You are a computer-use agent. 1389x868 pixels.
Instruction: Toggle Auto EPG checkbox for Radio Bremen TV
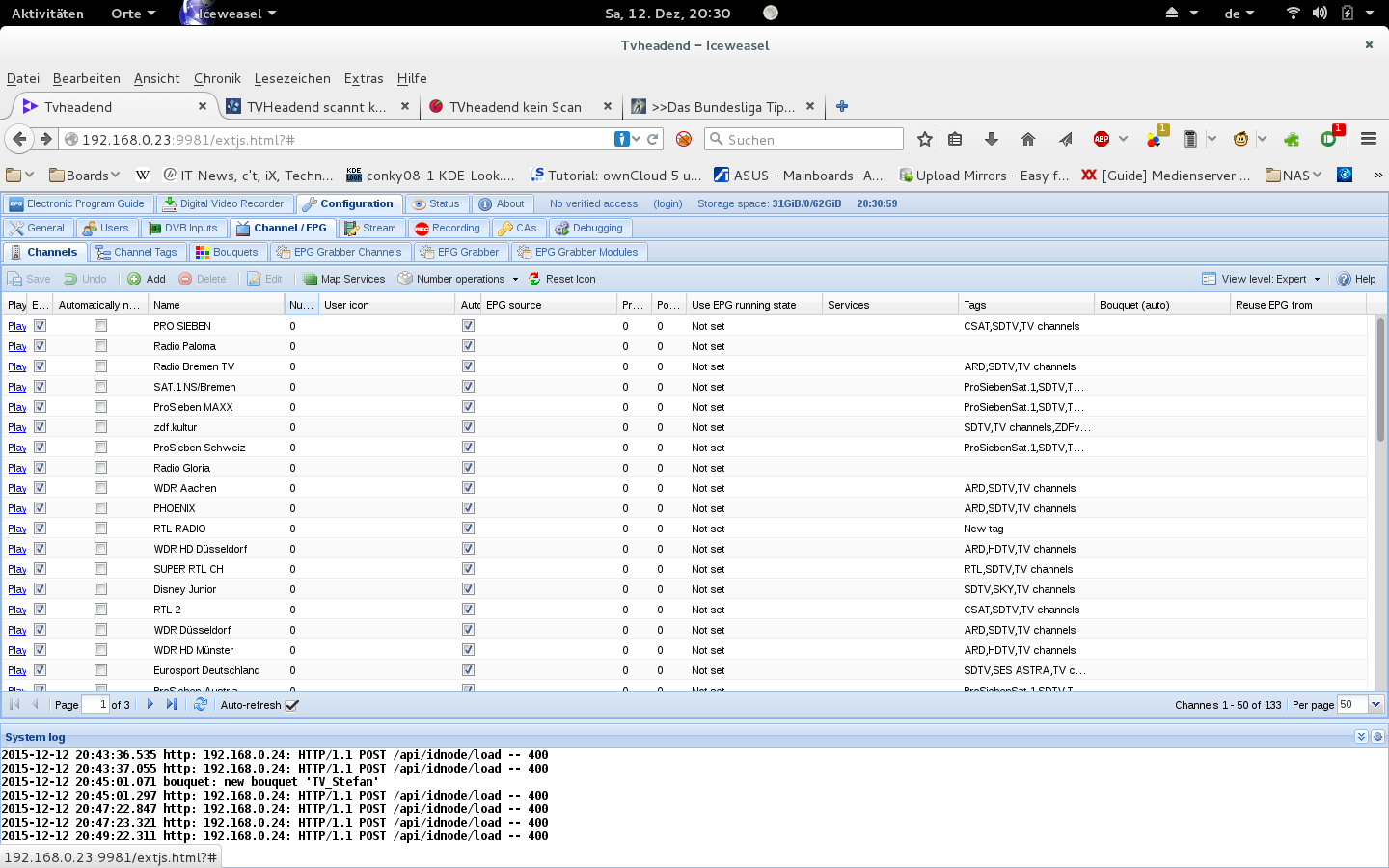tap(468, 366)
